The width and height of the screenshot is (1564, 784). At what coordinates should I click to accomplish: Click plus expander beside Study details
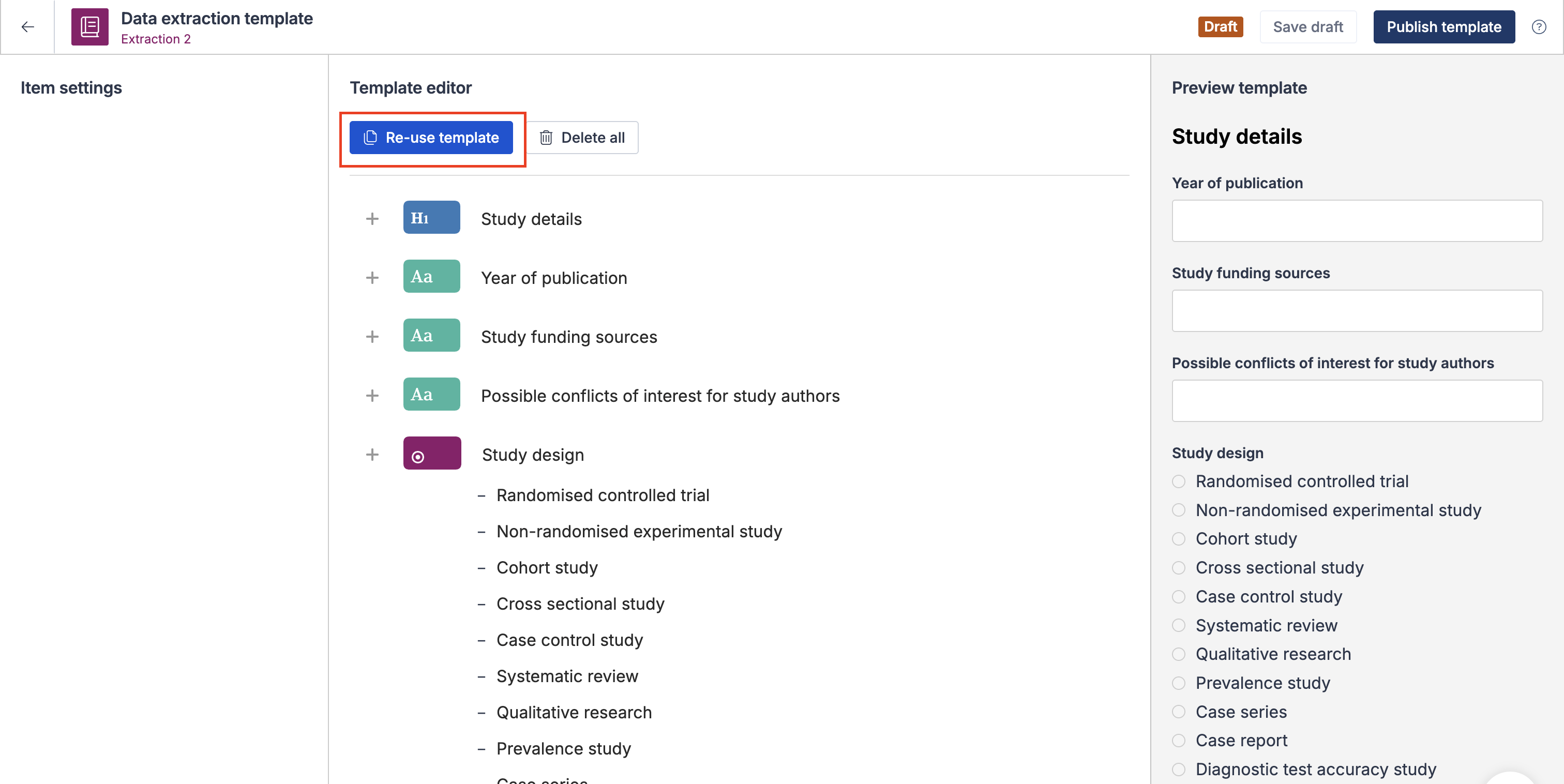click(x=372, y=219)
